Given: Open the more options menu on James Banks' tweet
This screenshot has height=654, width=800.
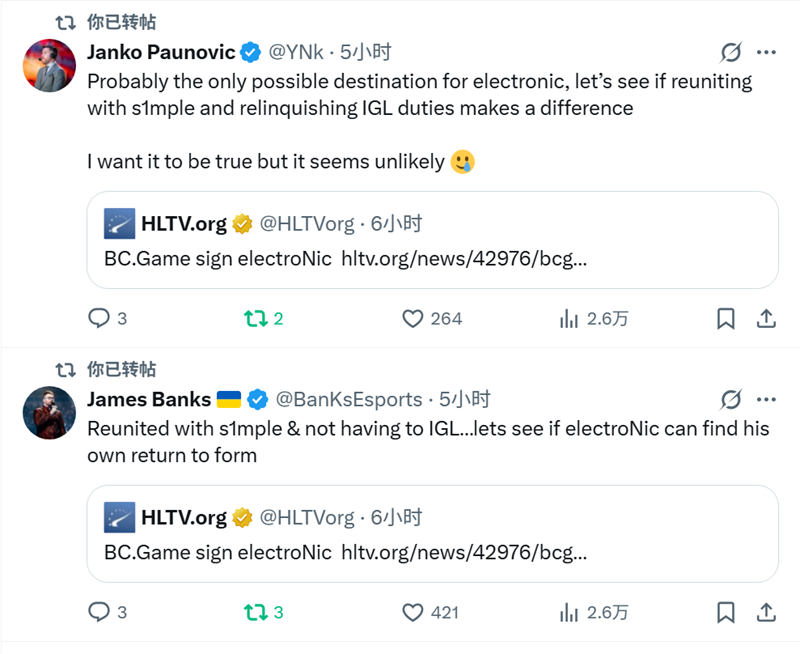Looking at the screenshot, I should pos(767,399).
